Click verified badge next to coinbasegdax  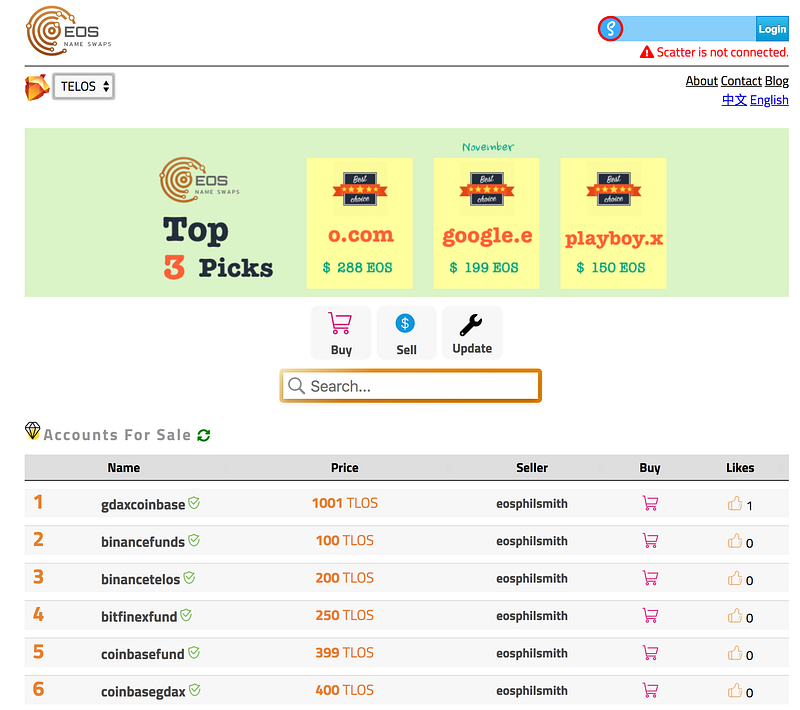(x=194, y=690)
